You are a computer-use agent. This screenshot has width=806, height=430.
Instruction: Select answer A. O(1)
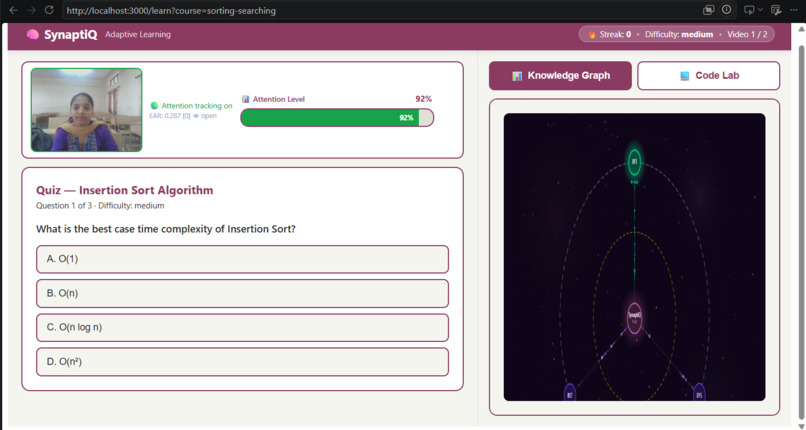[242, 259]
